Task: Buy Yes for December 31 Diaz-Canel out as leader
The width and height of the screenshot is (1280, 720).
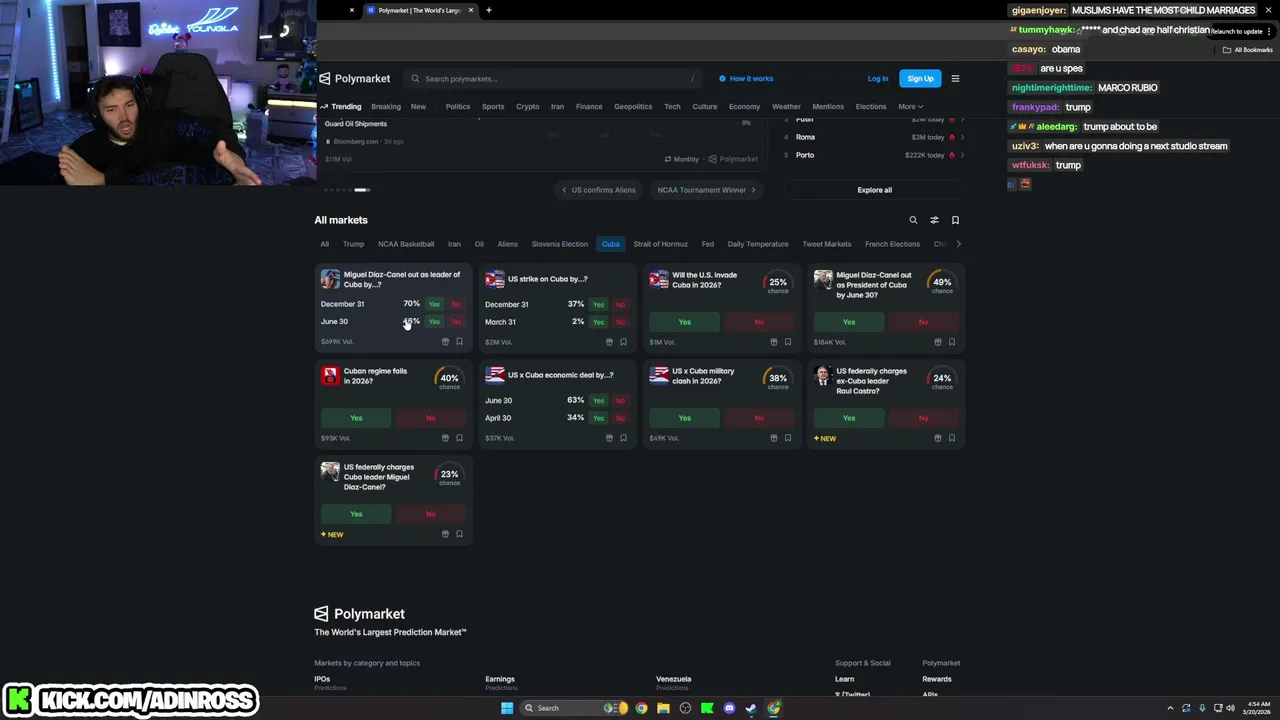Action: click(x=434, y=304)
